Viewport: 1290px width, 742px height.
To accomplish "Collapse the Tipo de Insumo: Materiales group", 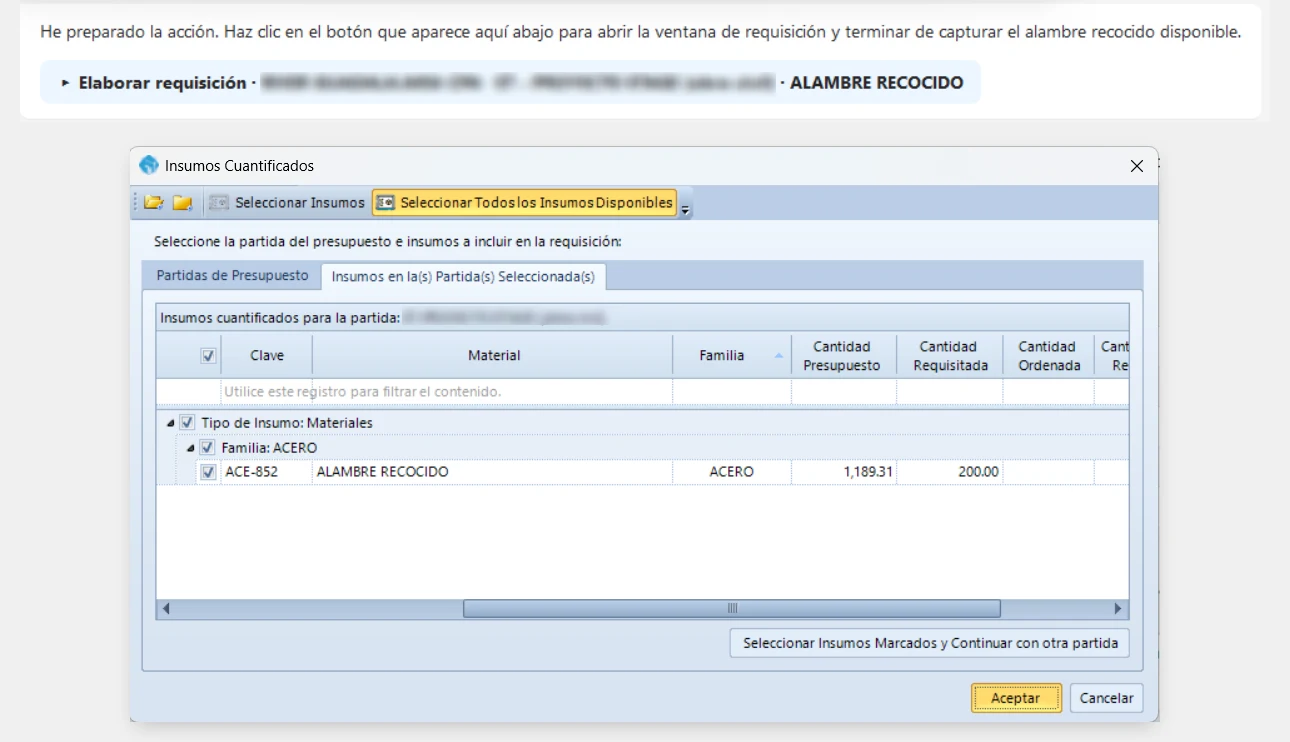I will pos(170,423).
